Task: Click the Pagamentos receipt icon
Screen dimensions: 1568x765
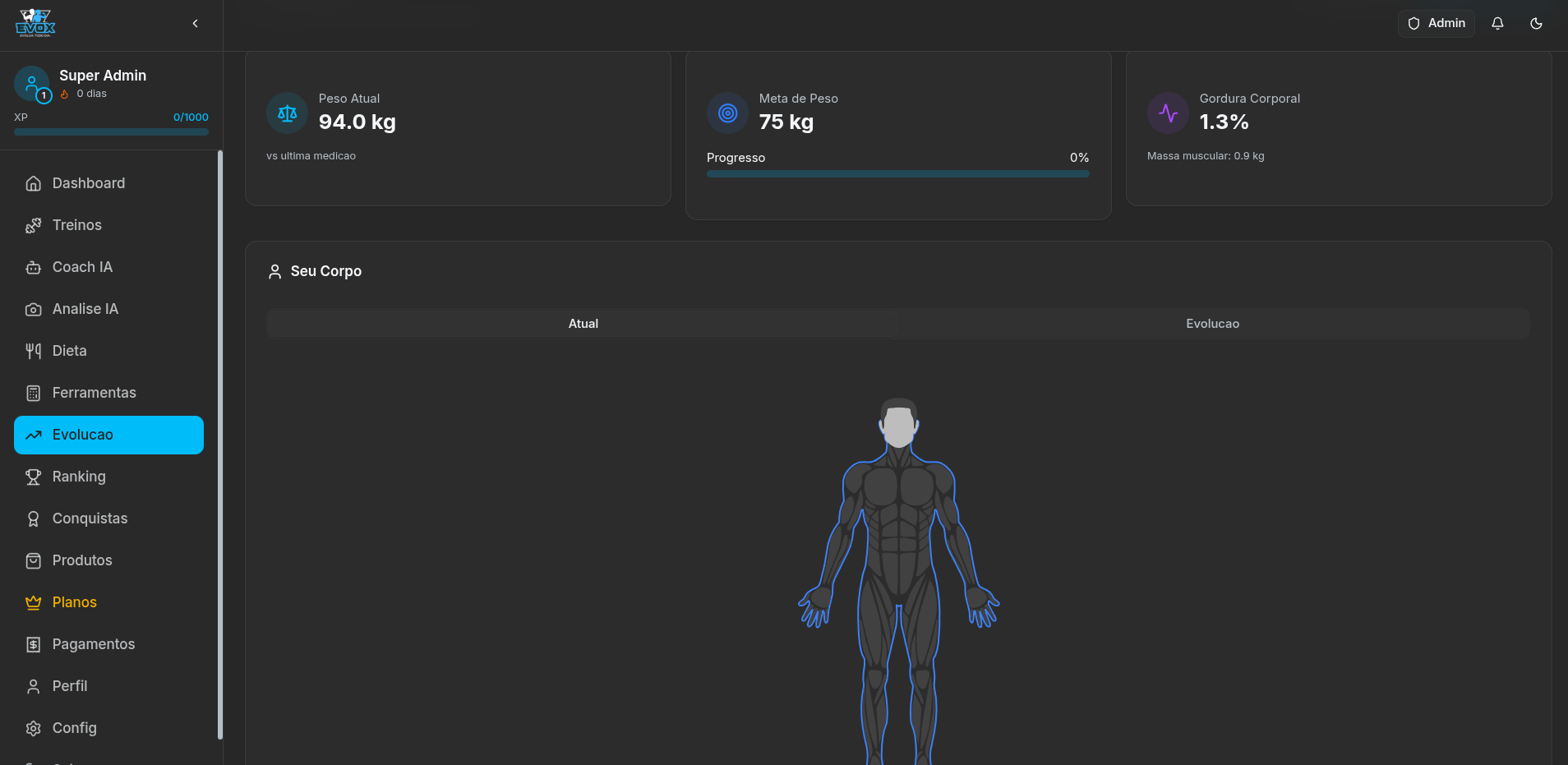Action: (x=34, y=644)
